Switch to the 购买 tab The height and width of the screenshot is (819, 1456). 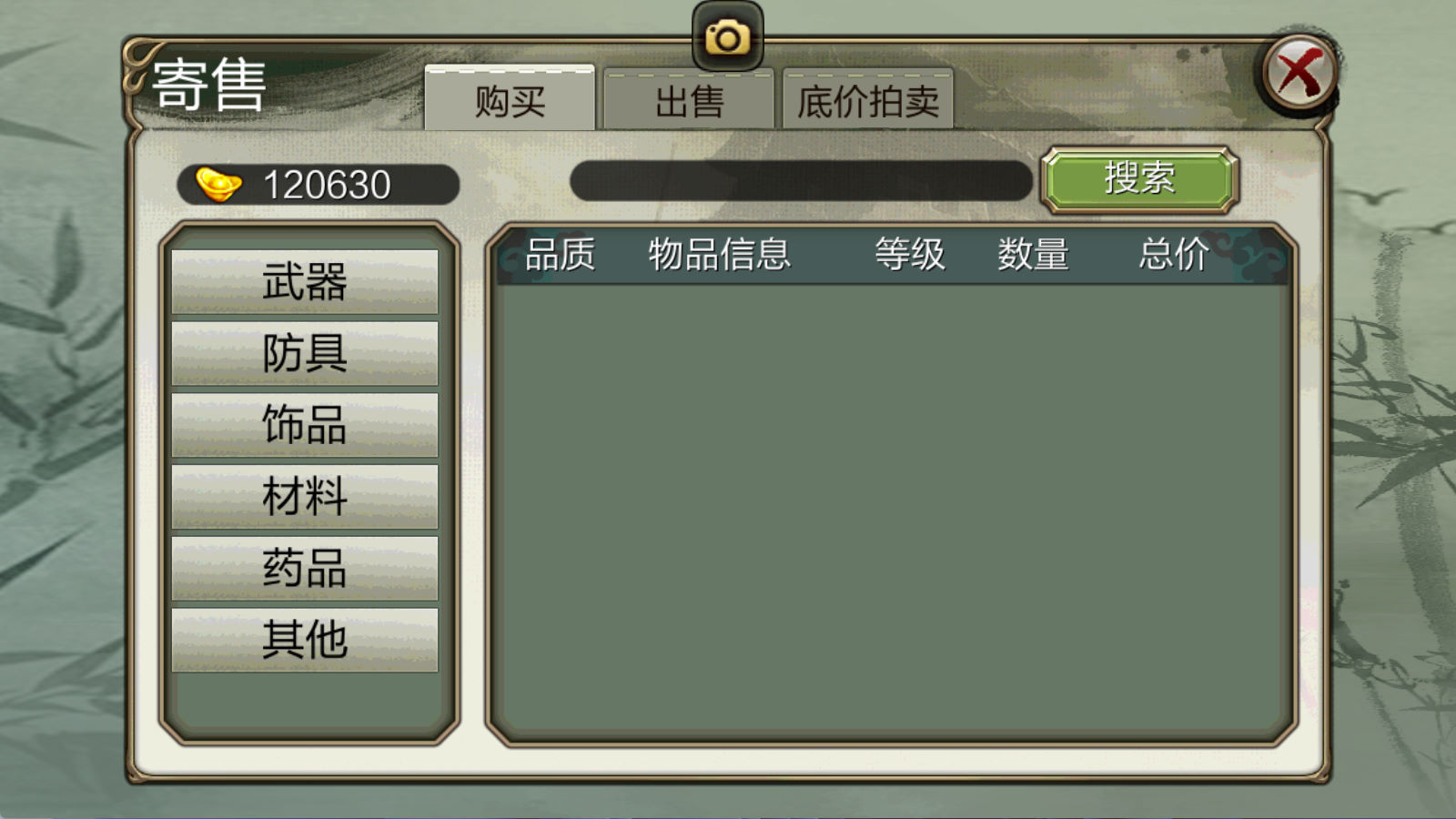510,98
